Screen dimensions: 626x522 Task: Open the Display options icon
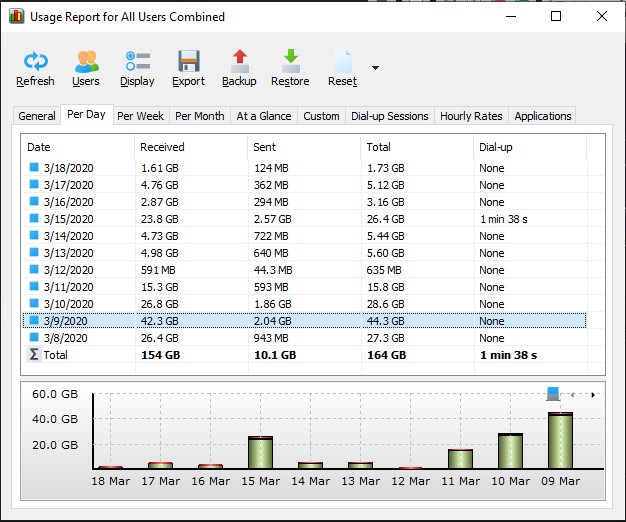coord(138,61)
